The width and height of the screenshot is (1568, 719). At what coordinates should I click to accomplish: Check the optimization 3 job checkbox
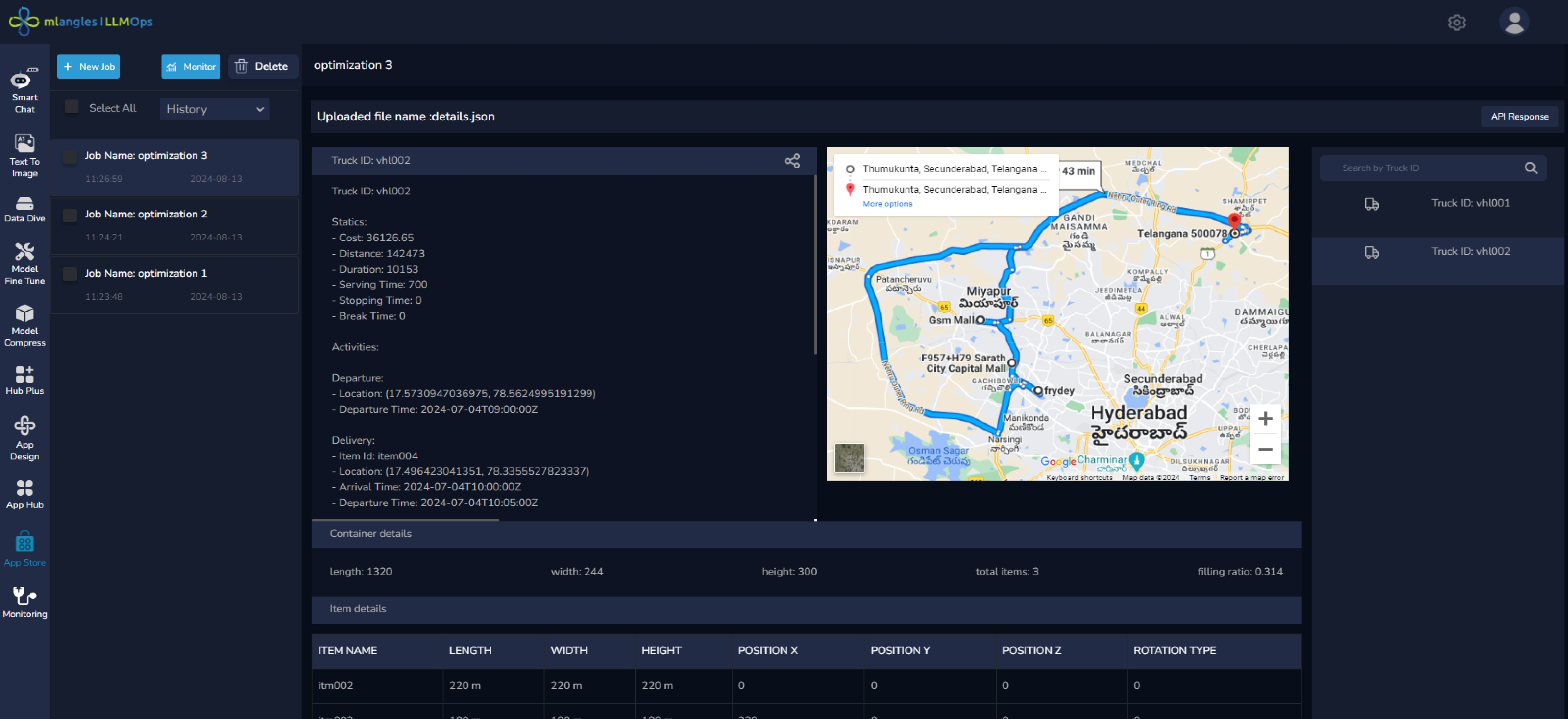[70, 157]
